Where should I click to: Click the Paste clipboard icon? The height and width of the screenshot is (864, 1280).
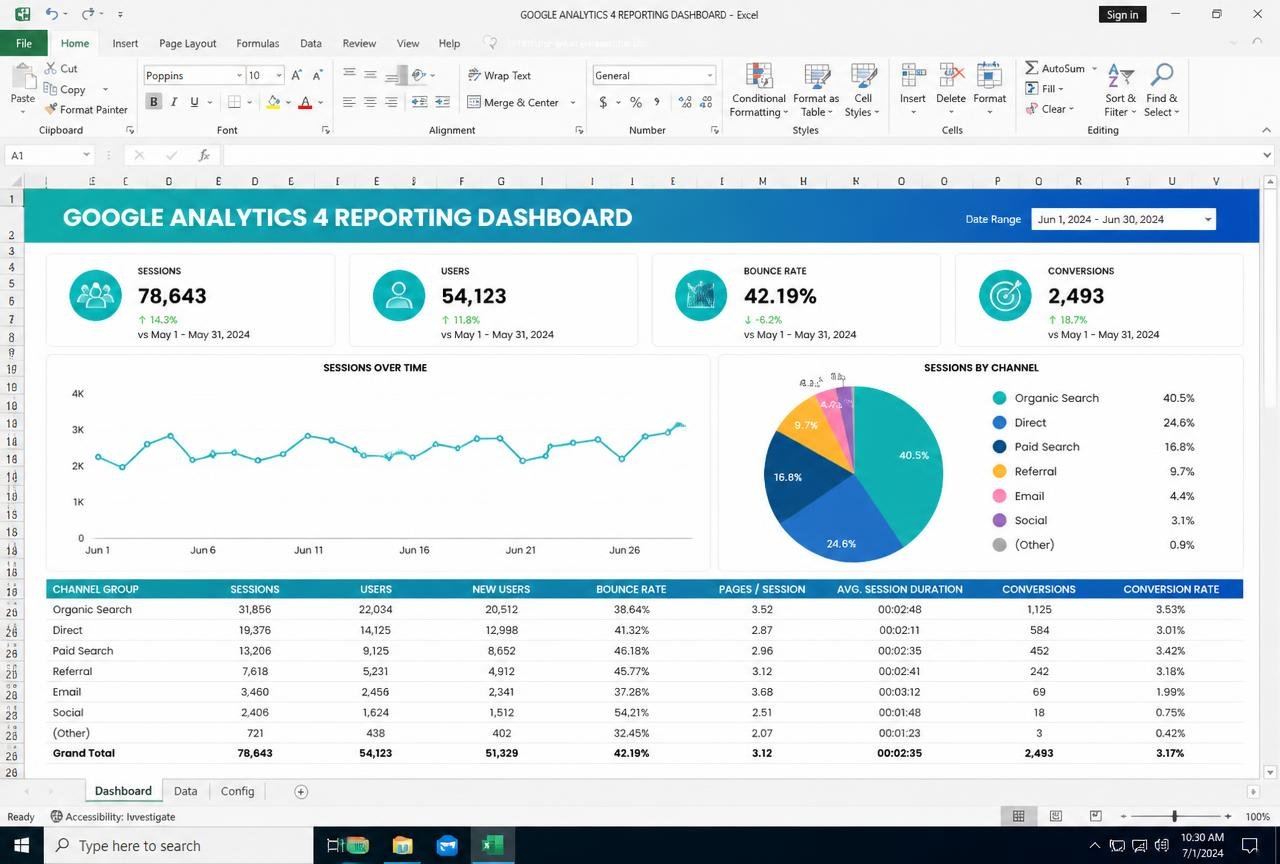pyautogui.click(x=23, y=77)
